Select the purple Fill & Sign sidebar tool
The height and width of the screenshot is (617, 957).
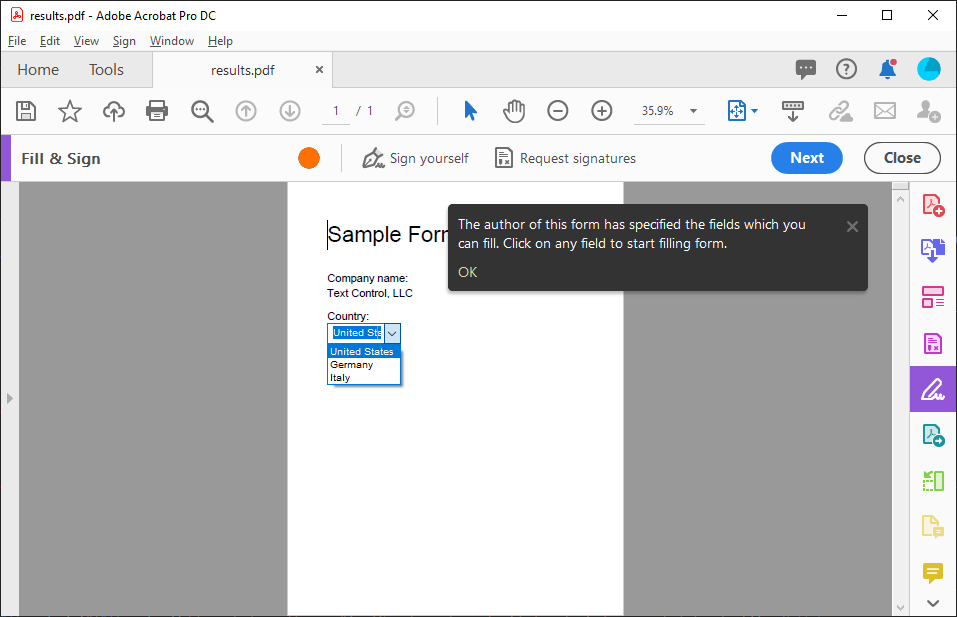click(933, 389)
